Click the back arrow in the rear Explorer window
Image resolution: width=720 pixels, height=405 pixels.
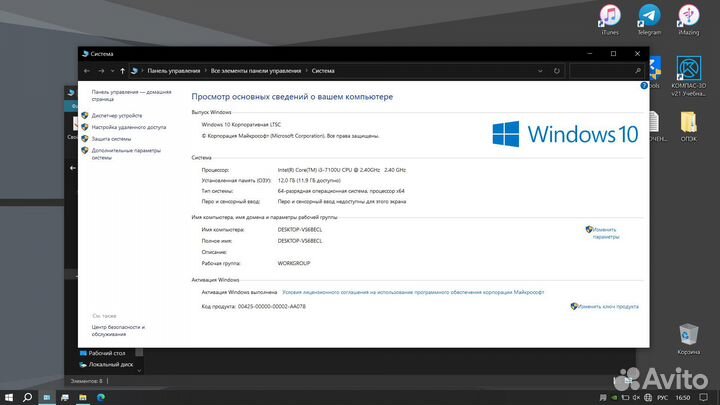(x=73, y=168)
